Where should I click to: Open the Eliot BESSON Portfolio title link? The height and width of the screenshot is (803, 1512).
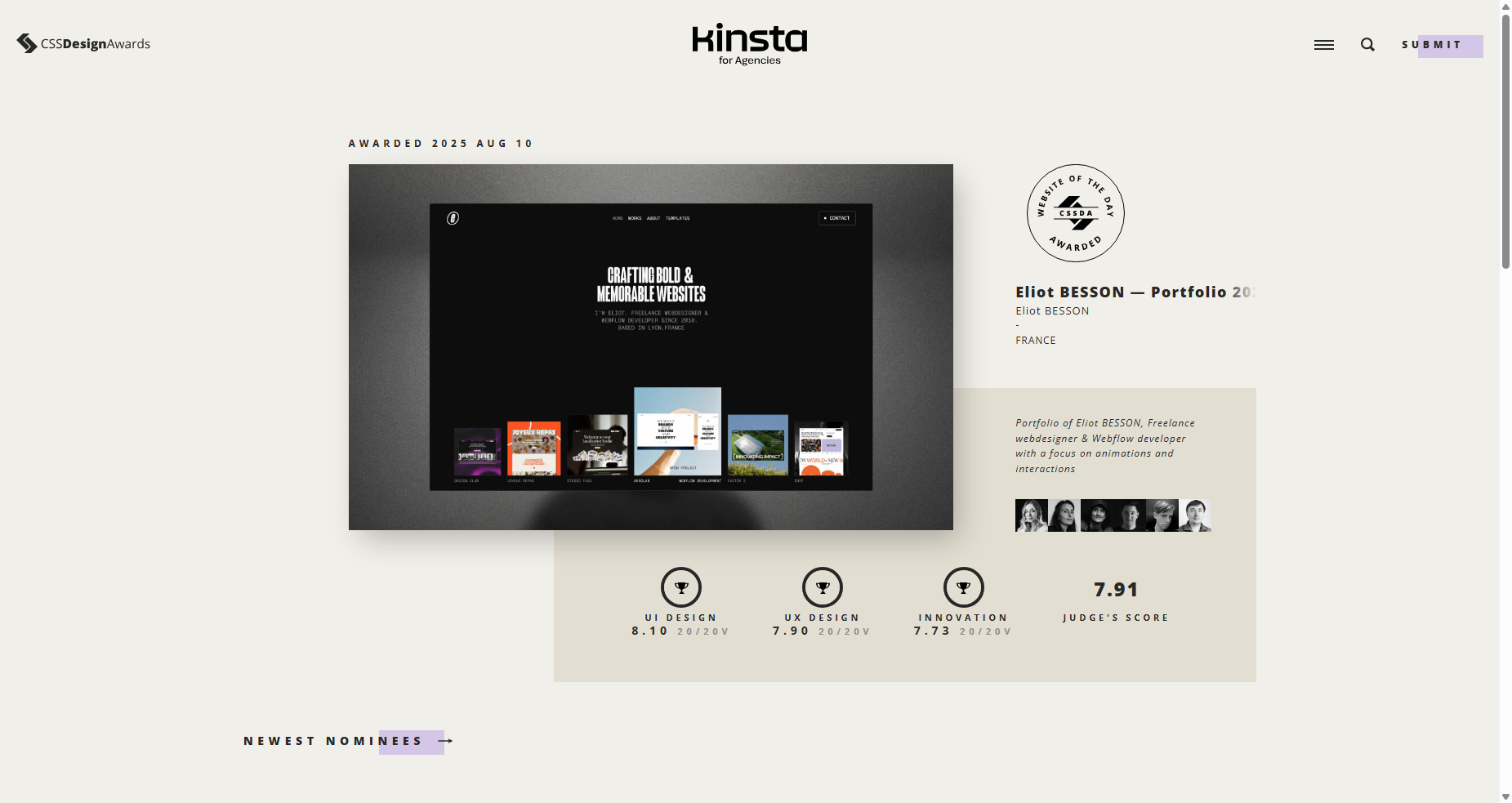click(x=1135, y=292)
